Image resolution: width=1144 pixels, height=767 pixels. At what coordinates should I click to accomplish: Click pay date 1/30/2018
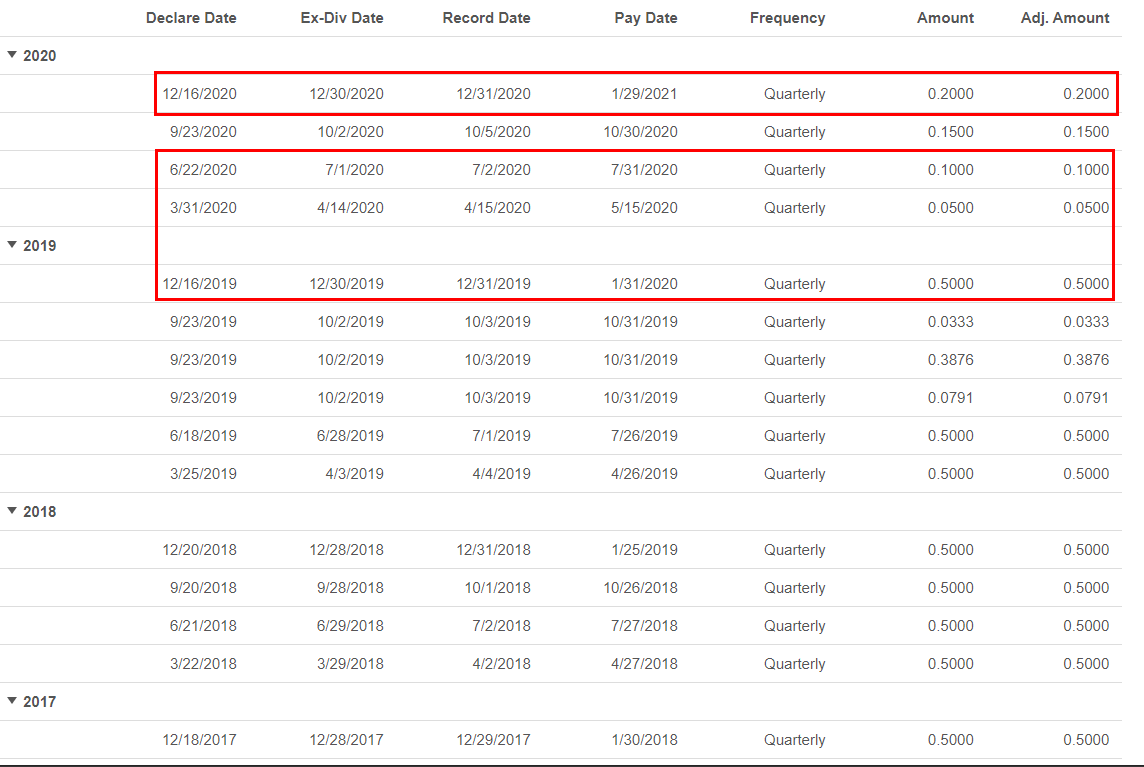point(644,739)
